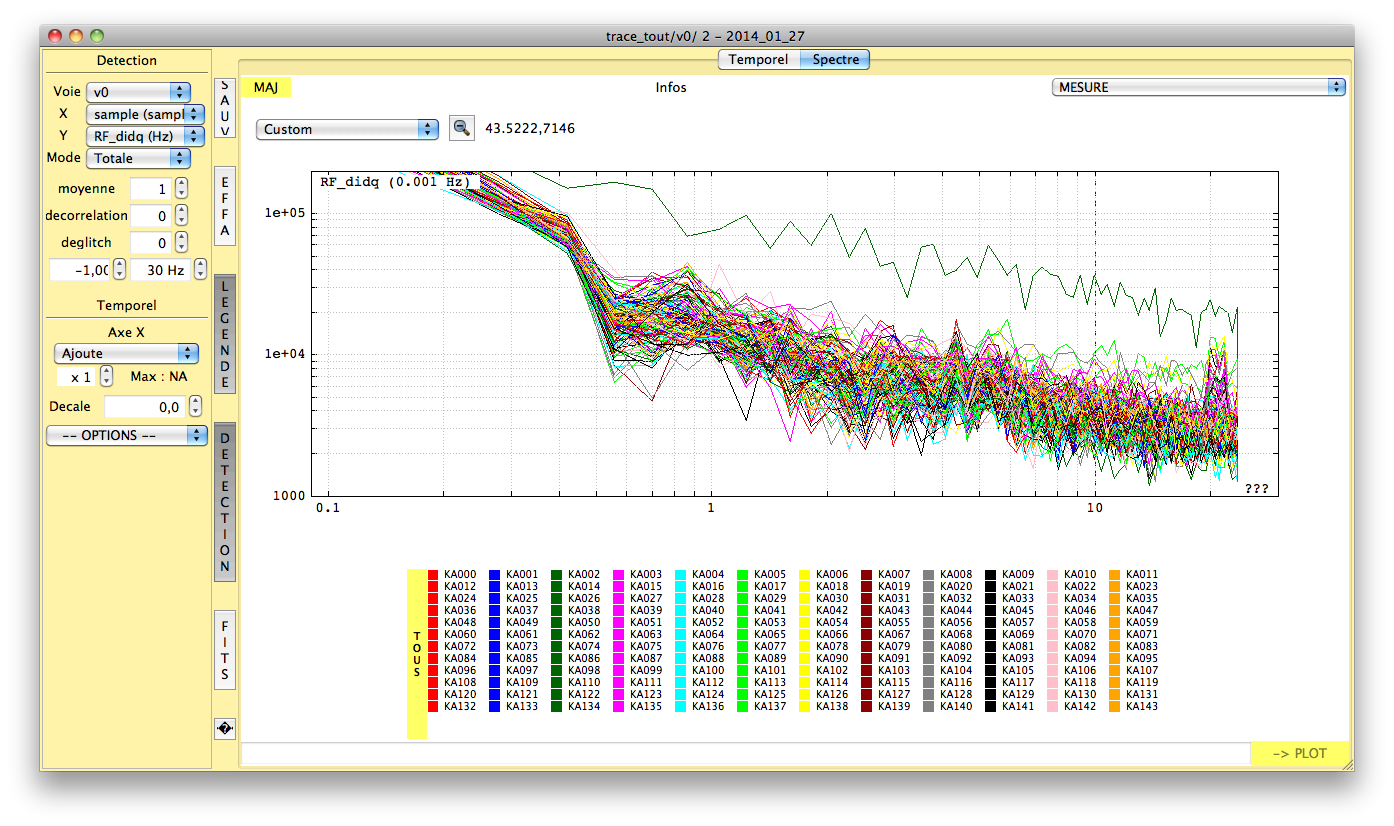Toggle the vertical DETECTION panel button
The image size is (1394, 826).
point(225,502)
